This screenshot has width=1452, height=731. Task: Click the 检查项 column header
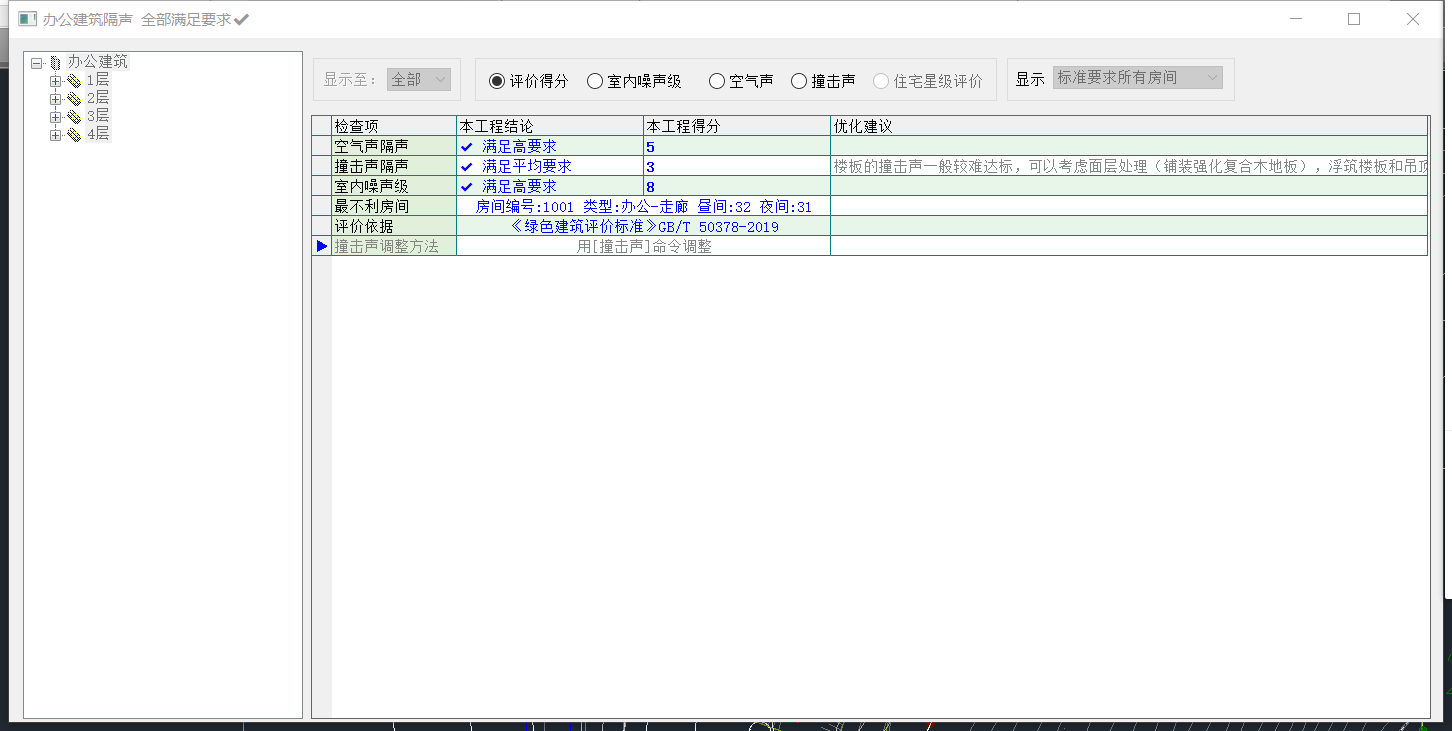click(393, 126)
